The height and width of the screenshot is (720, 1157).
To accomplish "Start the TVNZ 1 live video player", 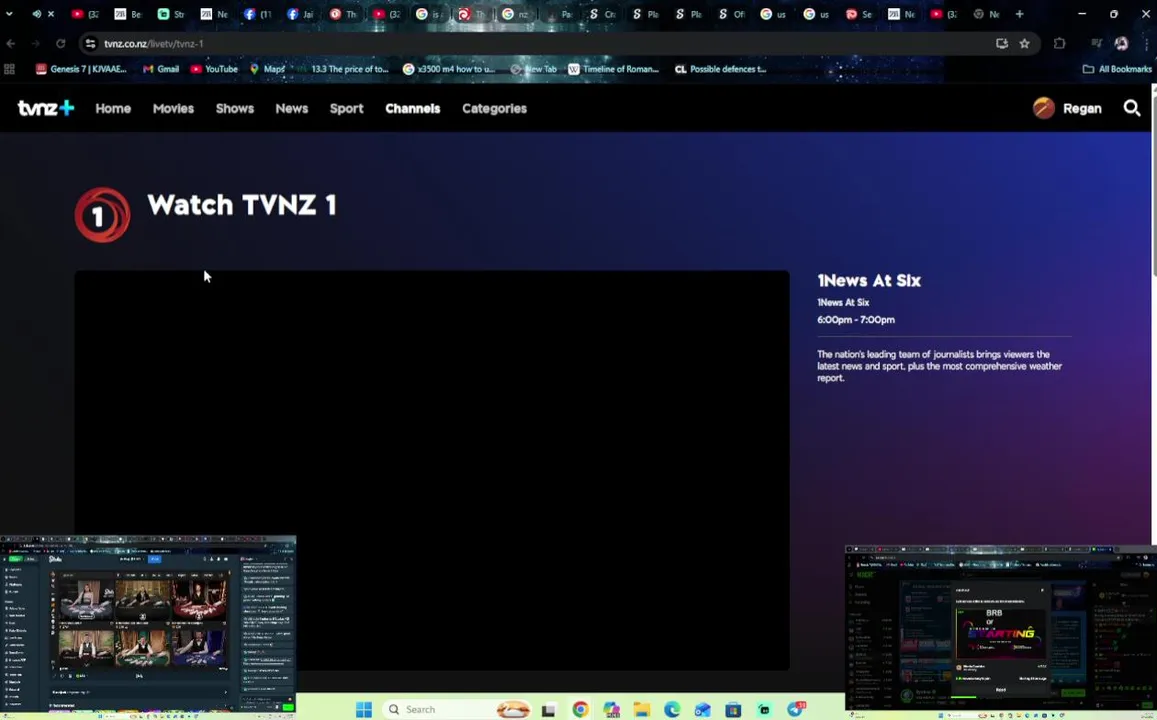I will coord(432,470).
